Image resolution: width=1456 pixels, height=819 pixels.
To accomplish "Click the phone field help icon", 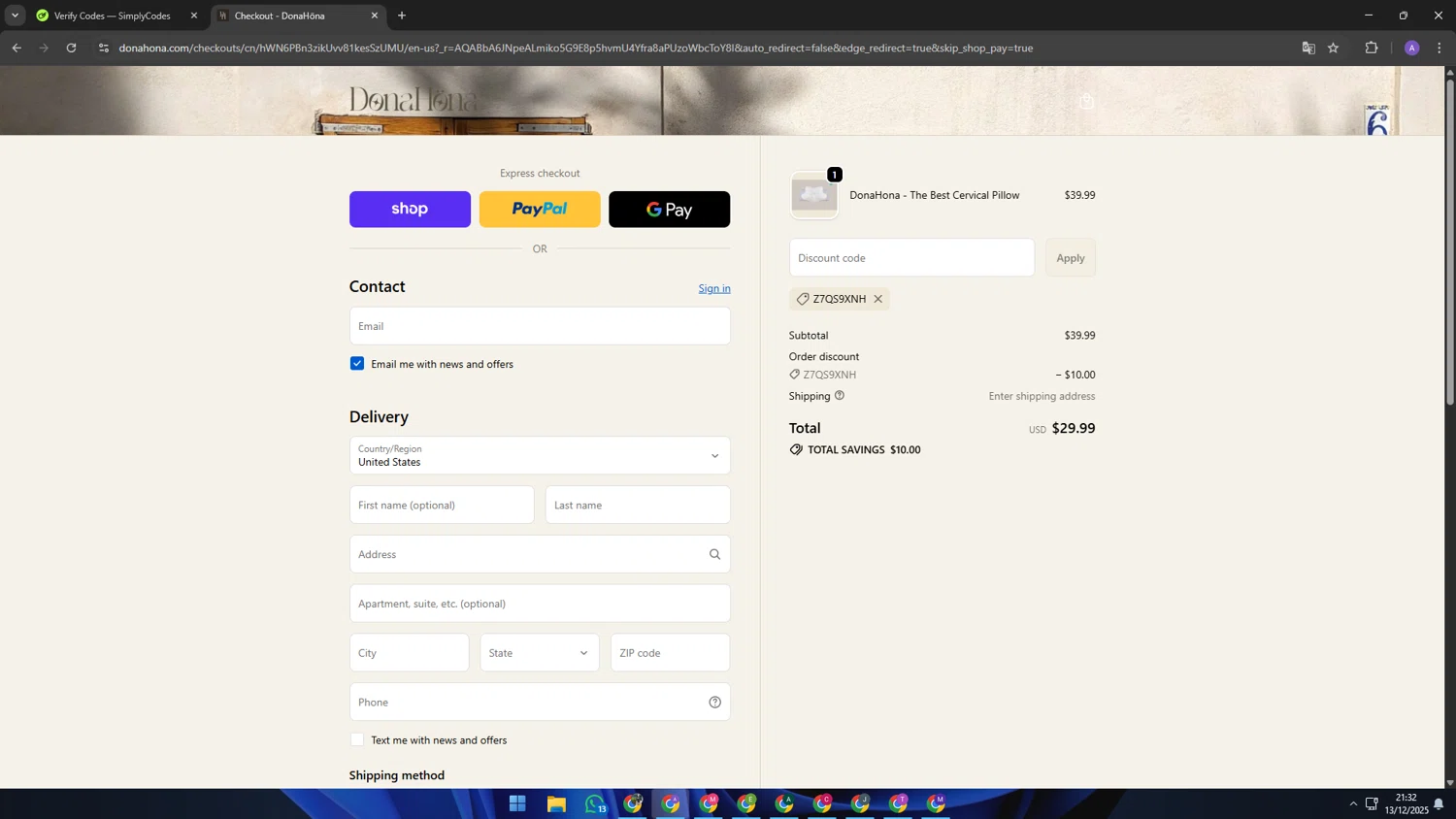I will pos(714,703).
